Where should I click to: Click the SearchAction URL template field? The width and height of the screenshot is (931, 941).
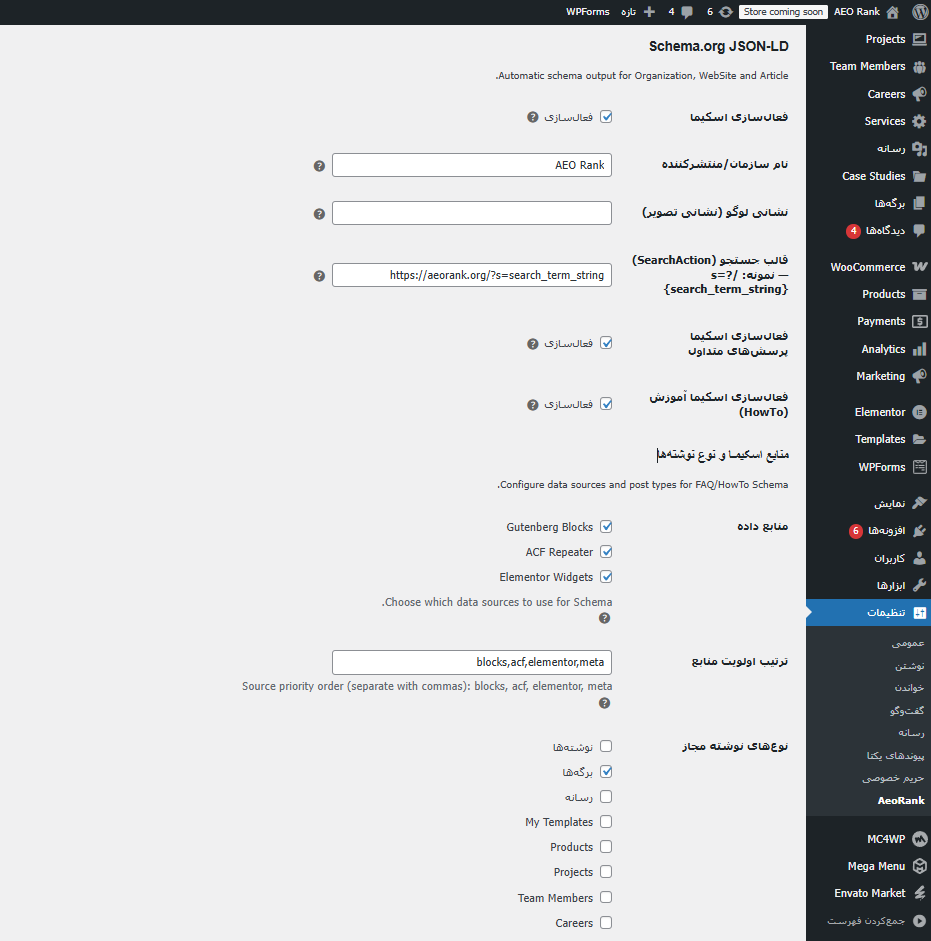tap(471, 275)
